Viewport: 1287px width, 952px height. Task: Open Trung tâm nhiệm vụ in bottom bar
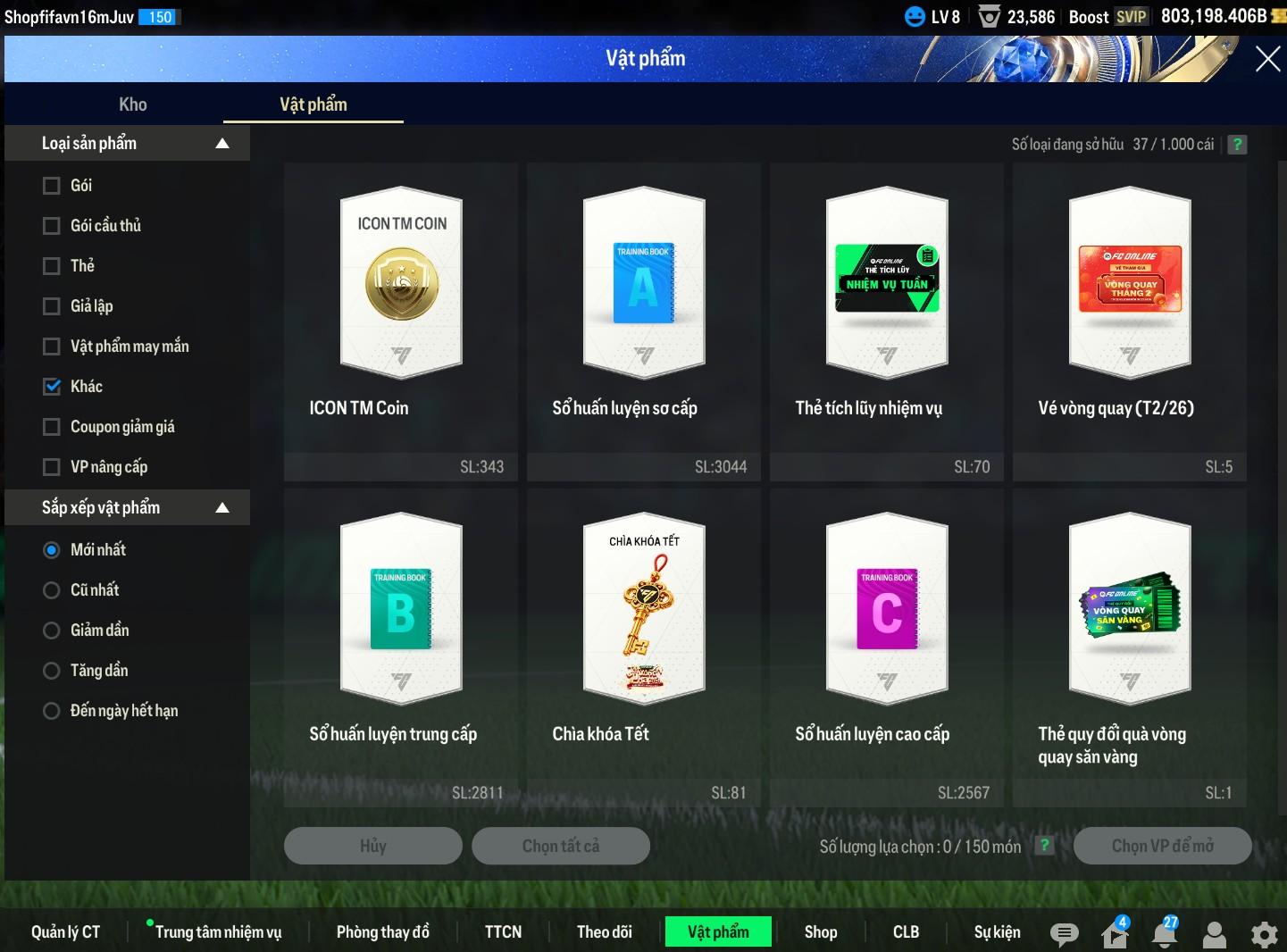click(218, 932)
